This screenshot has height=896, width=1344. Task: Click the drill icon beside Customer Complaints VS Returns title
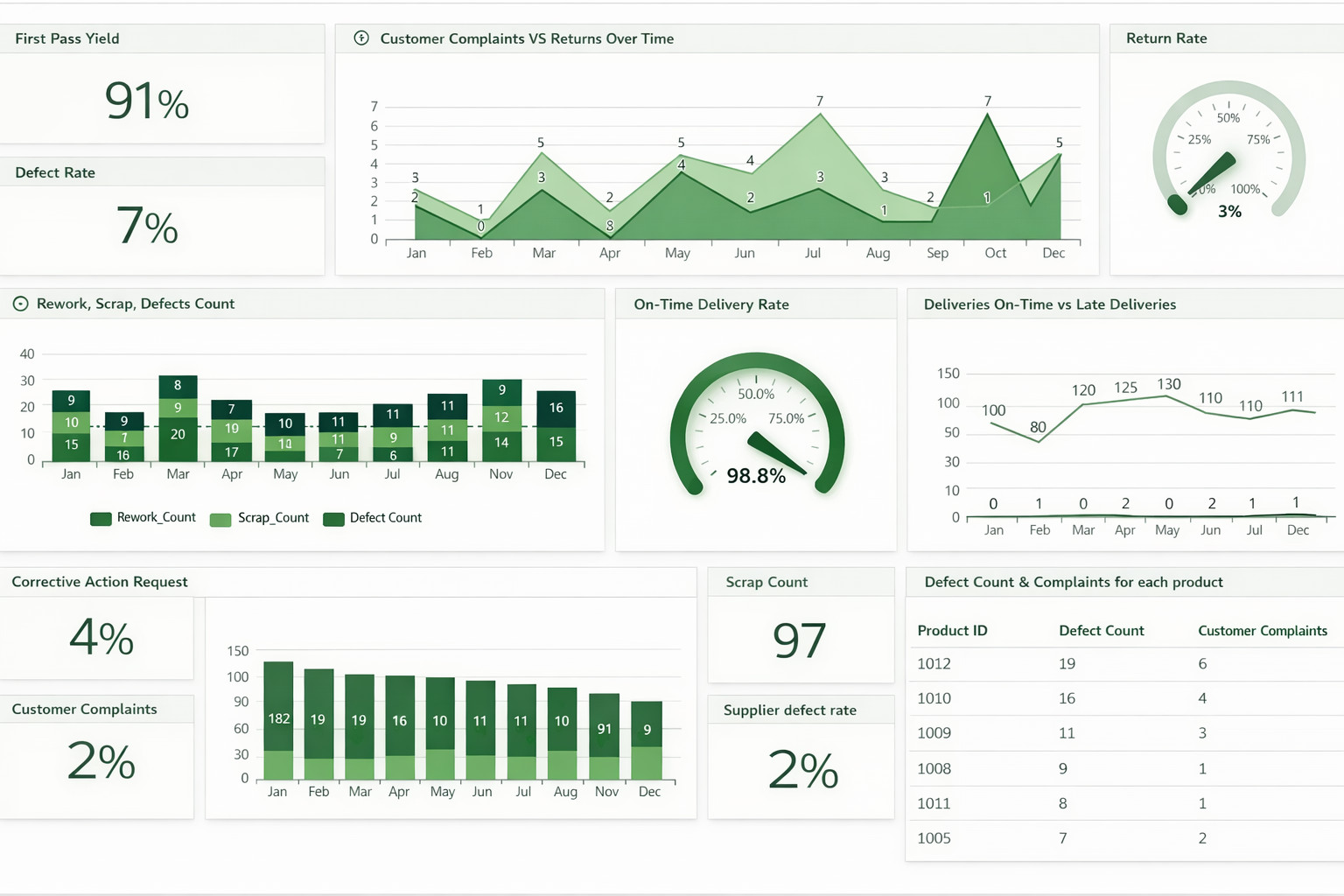tap(361, 38)
